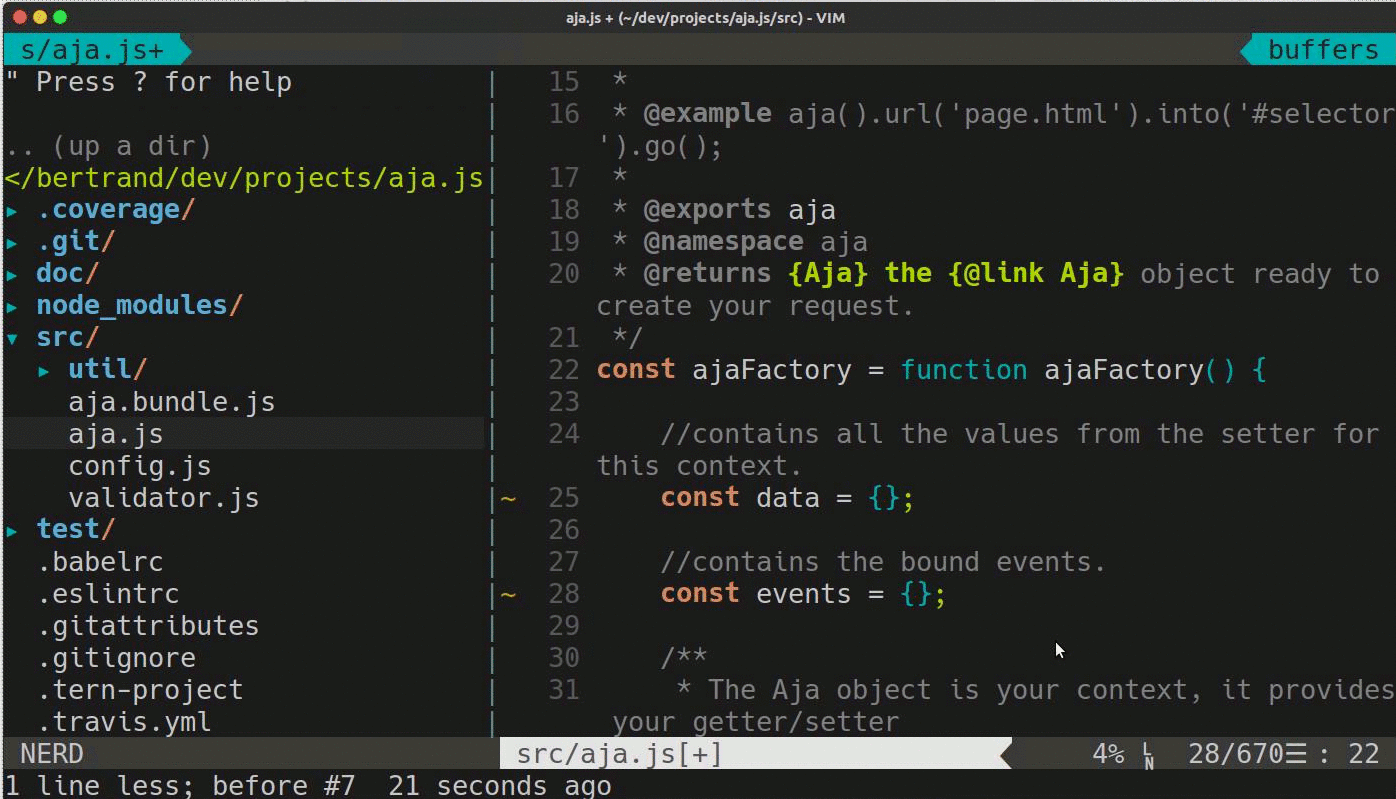The width and height of the screenshot is (1396, 799).
Task: Expand the .git directory arrow
Action: 12,243
